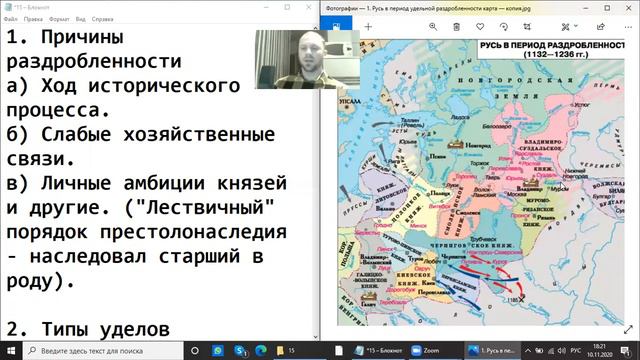
Task: Click the taskbar search box
Action: 103,351
